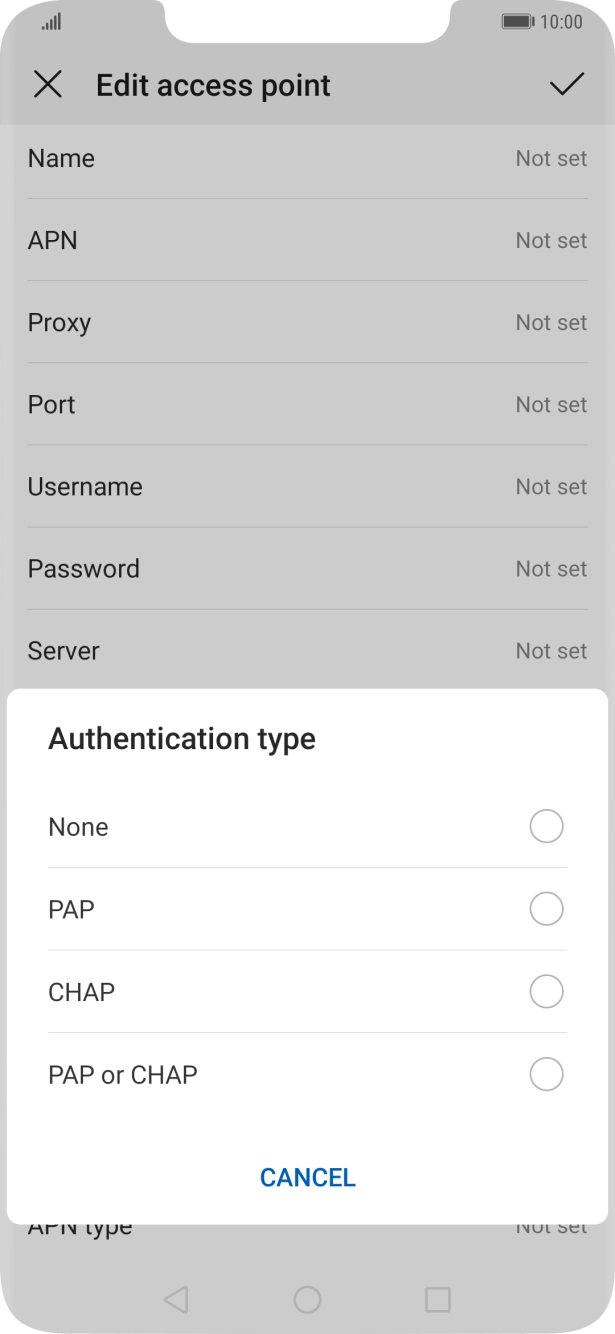Tap the checkmark save icon
Screen dimensions: 615x1334
pyautogui.click(x=566, y=85)
